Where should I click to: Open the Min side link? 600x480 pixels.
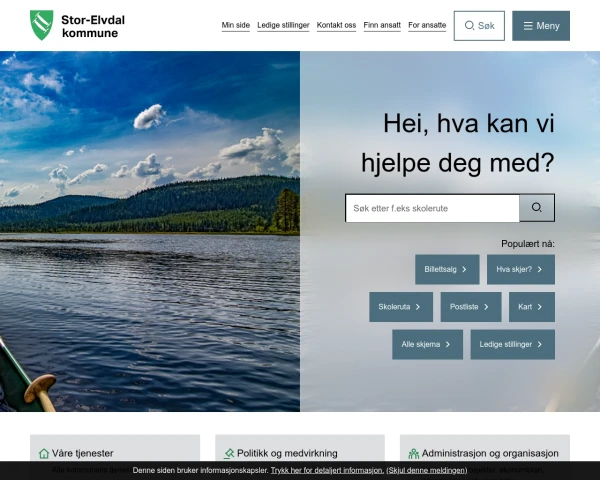(236, 25)
